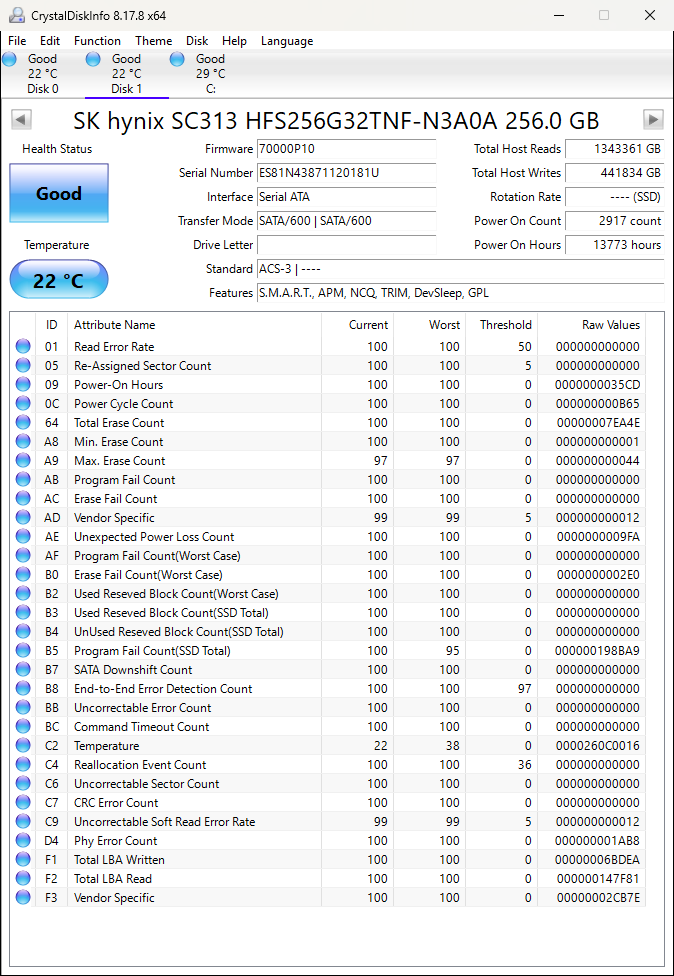Click the Serial Number field

[346, 173]
